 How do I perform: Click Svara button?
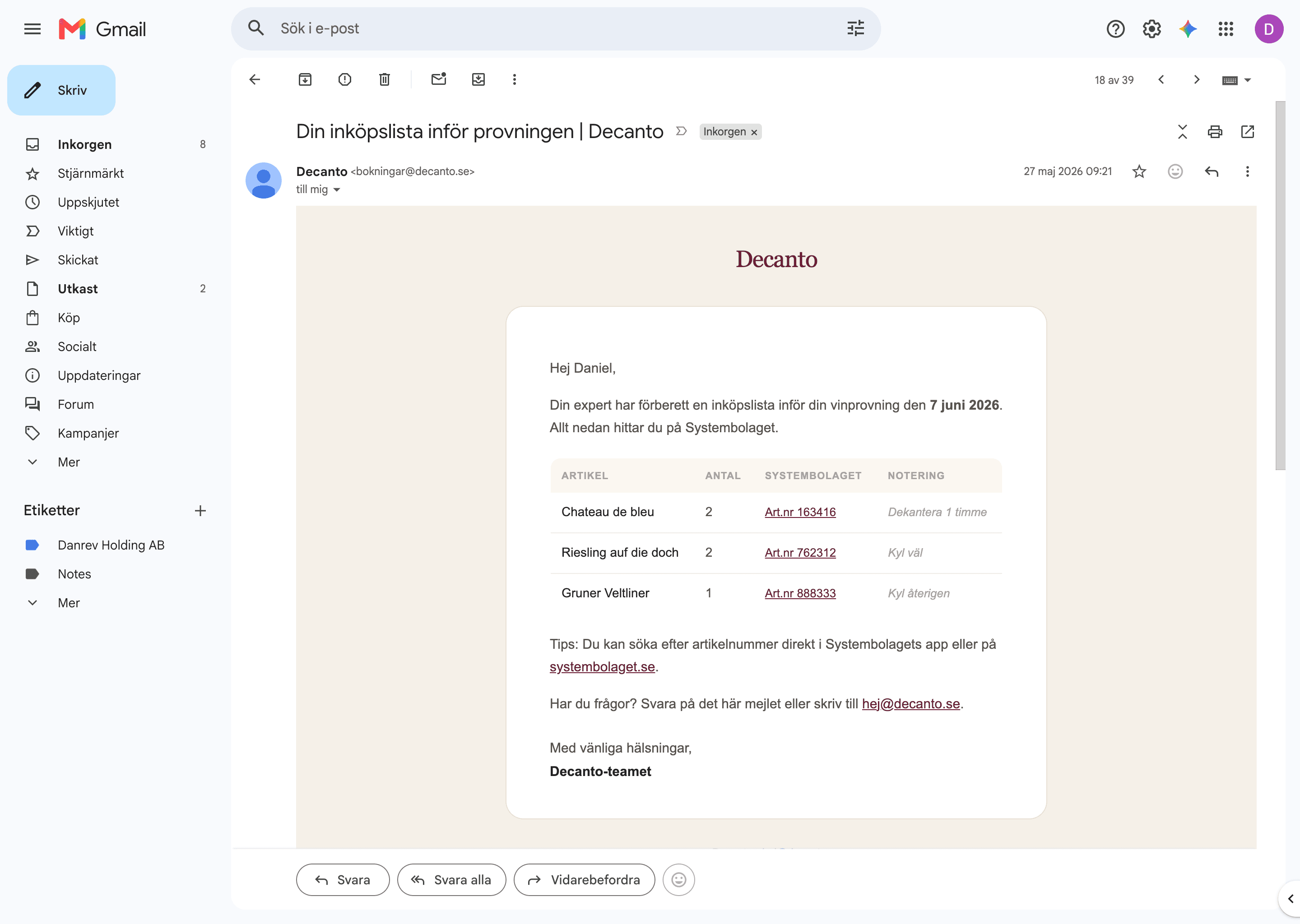343,880
